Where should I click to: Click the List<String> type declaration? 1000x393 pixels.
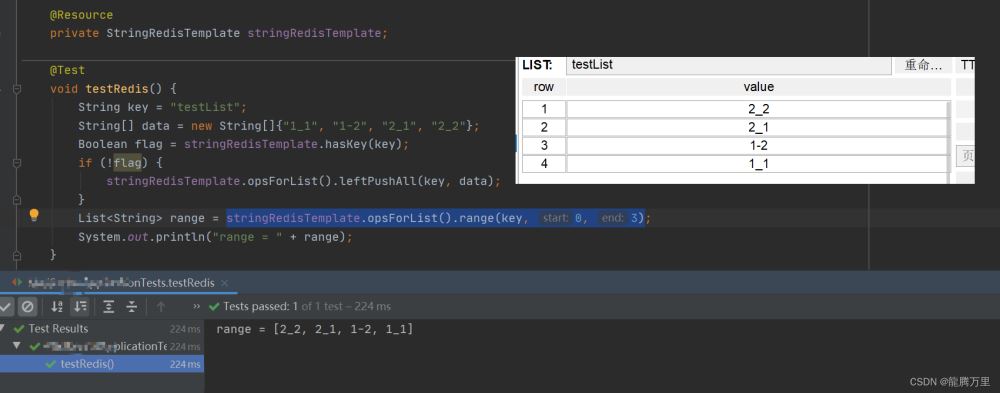[x=120, y=218]
